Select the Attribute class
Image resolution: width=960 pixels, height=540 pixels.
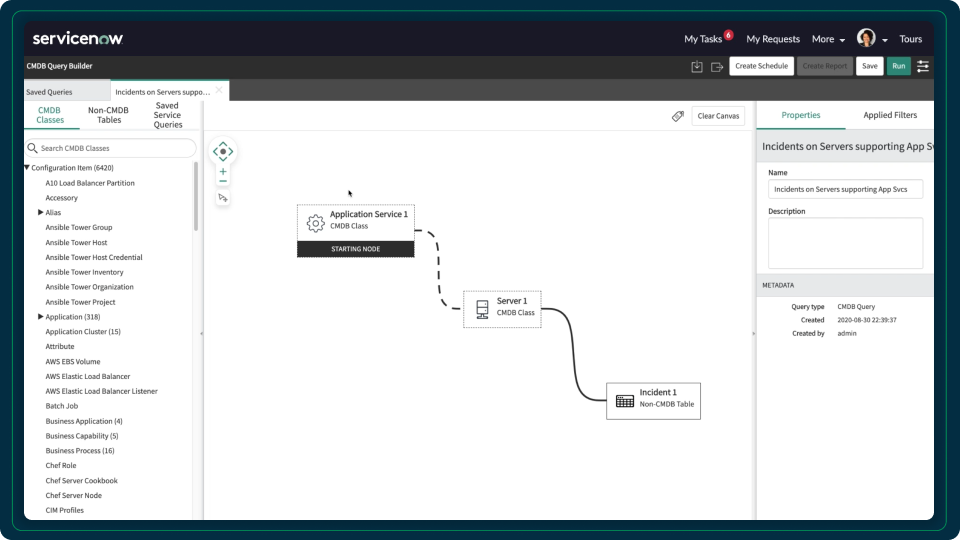click(59, 346)
